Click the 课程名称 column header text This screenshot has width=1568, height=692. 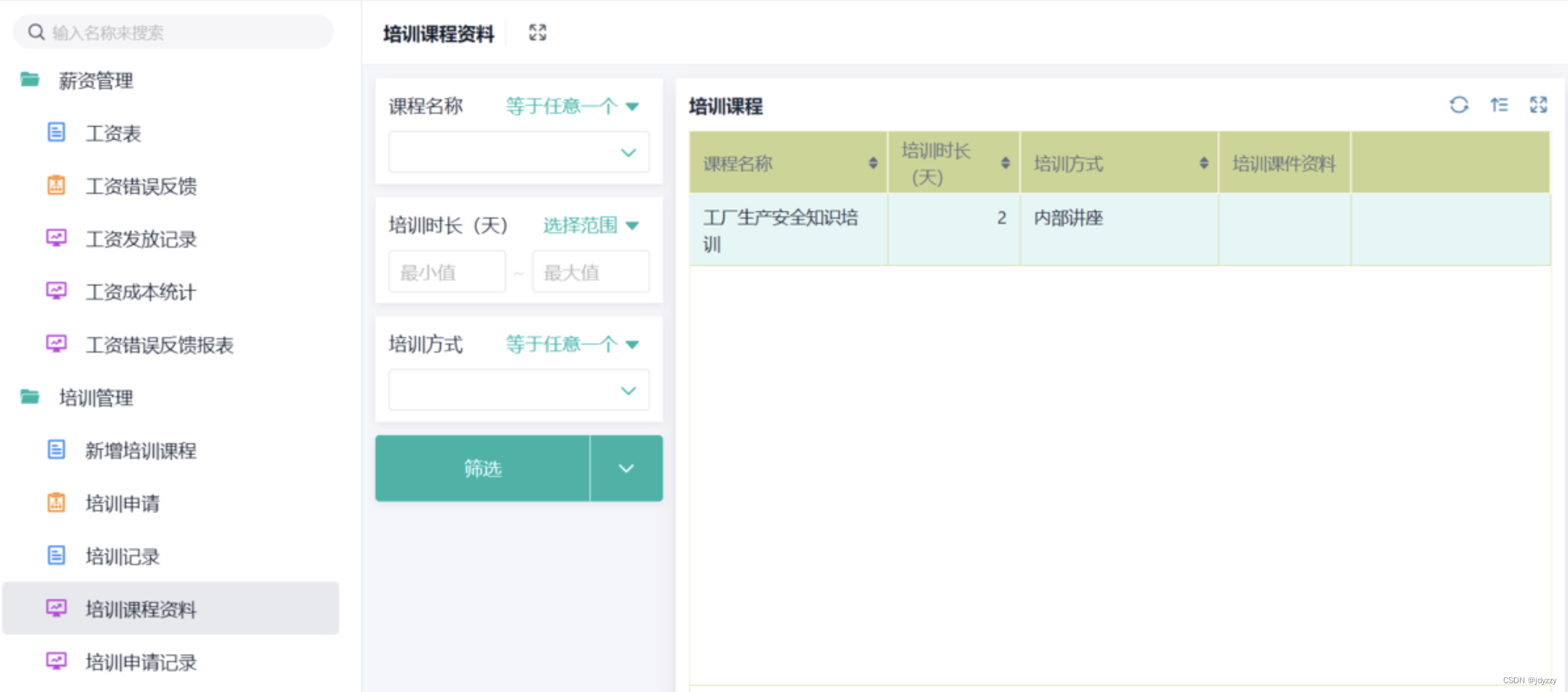(x=737, y=163)
